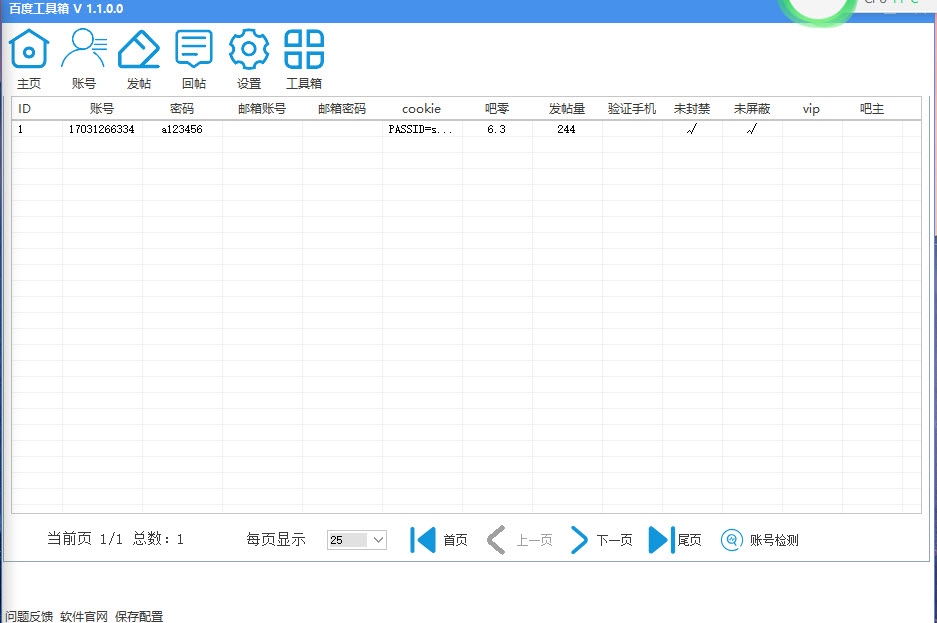Click the 当前页 1/1 page indicator
The width and height of the screenshot is (937, 623).
point(85,539)
